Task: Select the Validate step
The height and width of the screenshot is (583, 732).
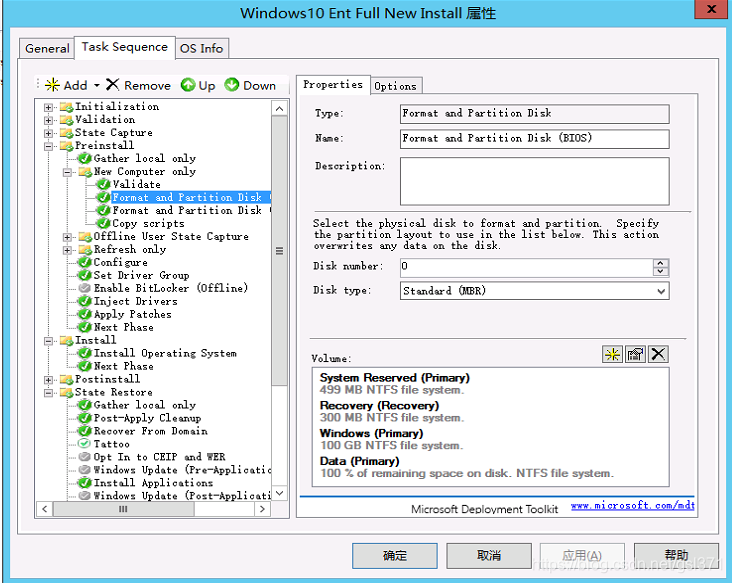Action: click(x=136, y=184)
